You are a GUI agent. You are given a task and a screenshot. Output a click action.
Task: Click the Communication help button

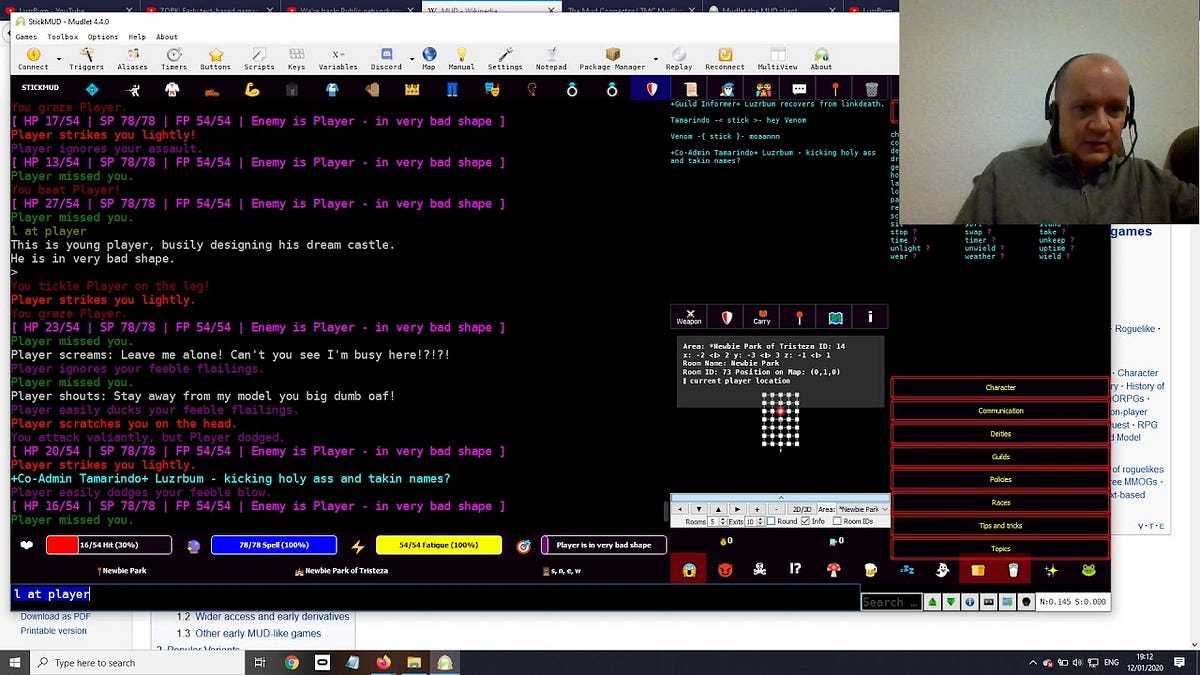[x=1000, y=411]
